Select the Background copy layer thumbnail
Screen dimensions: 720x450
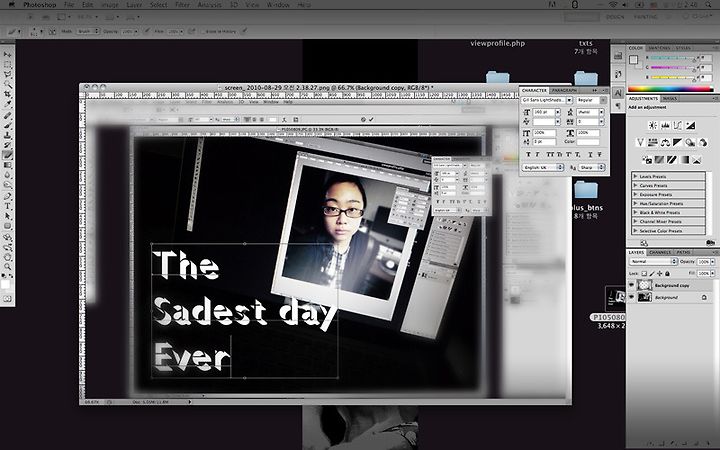click(x=644, y=285)
